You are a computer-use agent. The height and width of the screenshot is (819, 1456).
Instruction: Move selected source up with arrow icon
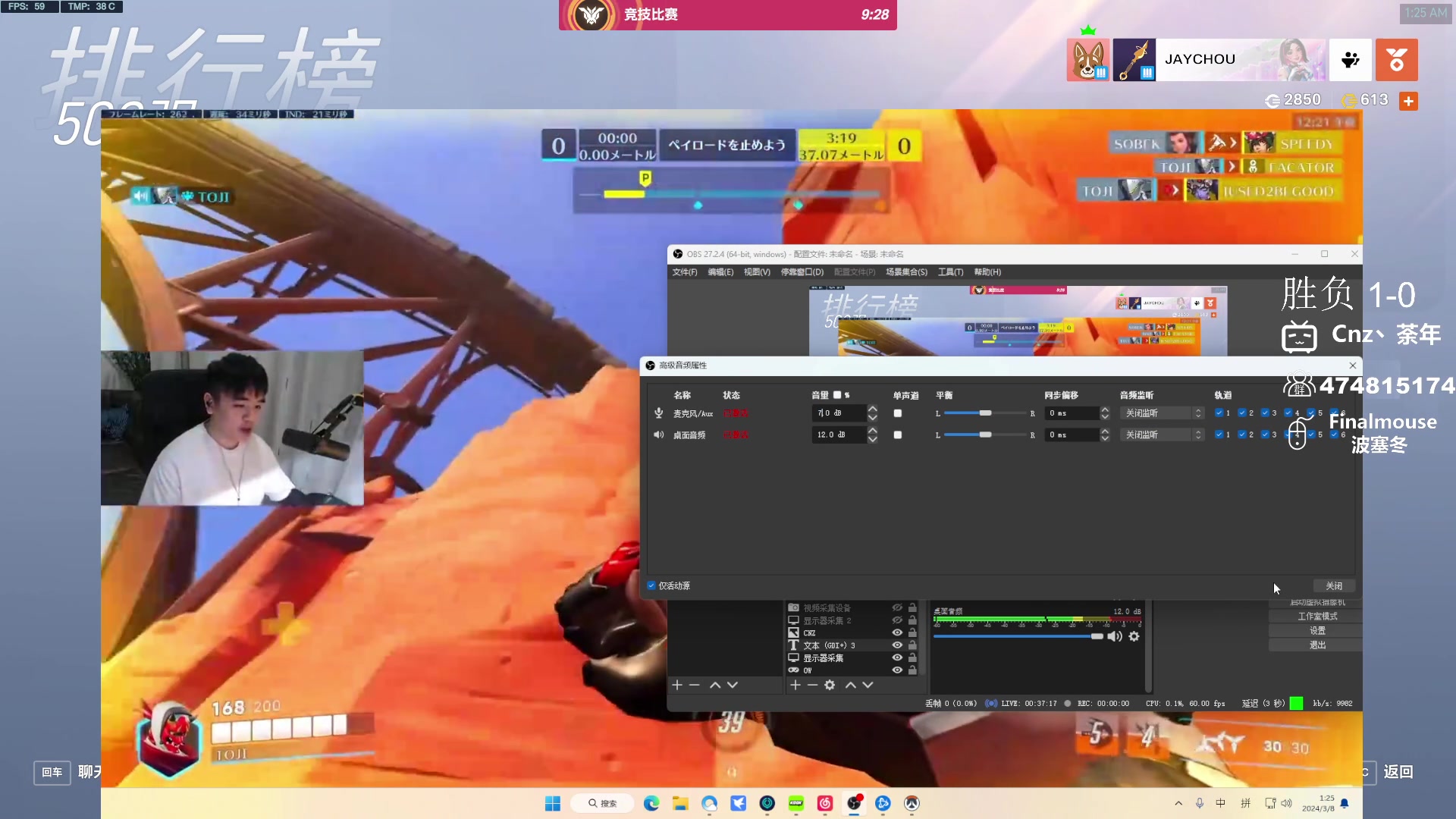click(x=850, y=685)
